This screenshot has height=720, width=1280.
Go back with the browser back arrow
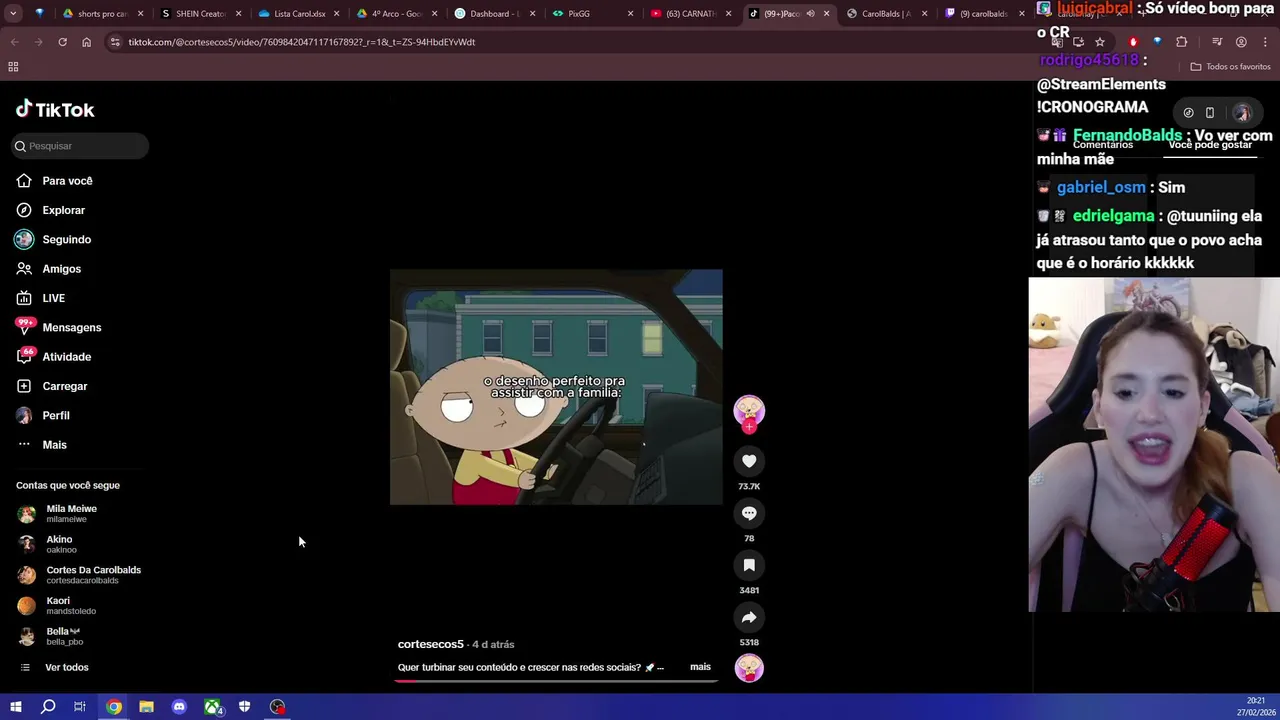[14, 42]
